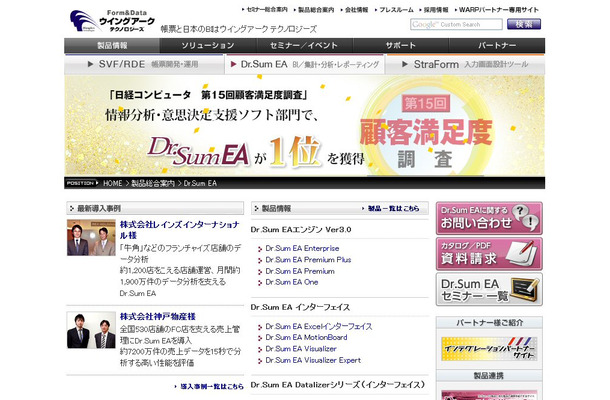Click the Dr.Sum EA インターフェイス heading
The image size is (610, 400).
(300, 307)
